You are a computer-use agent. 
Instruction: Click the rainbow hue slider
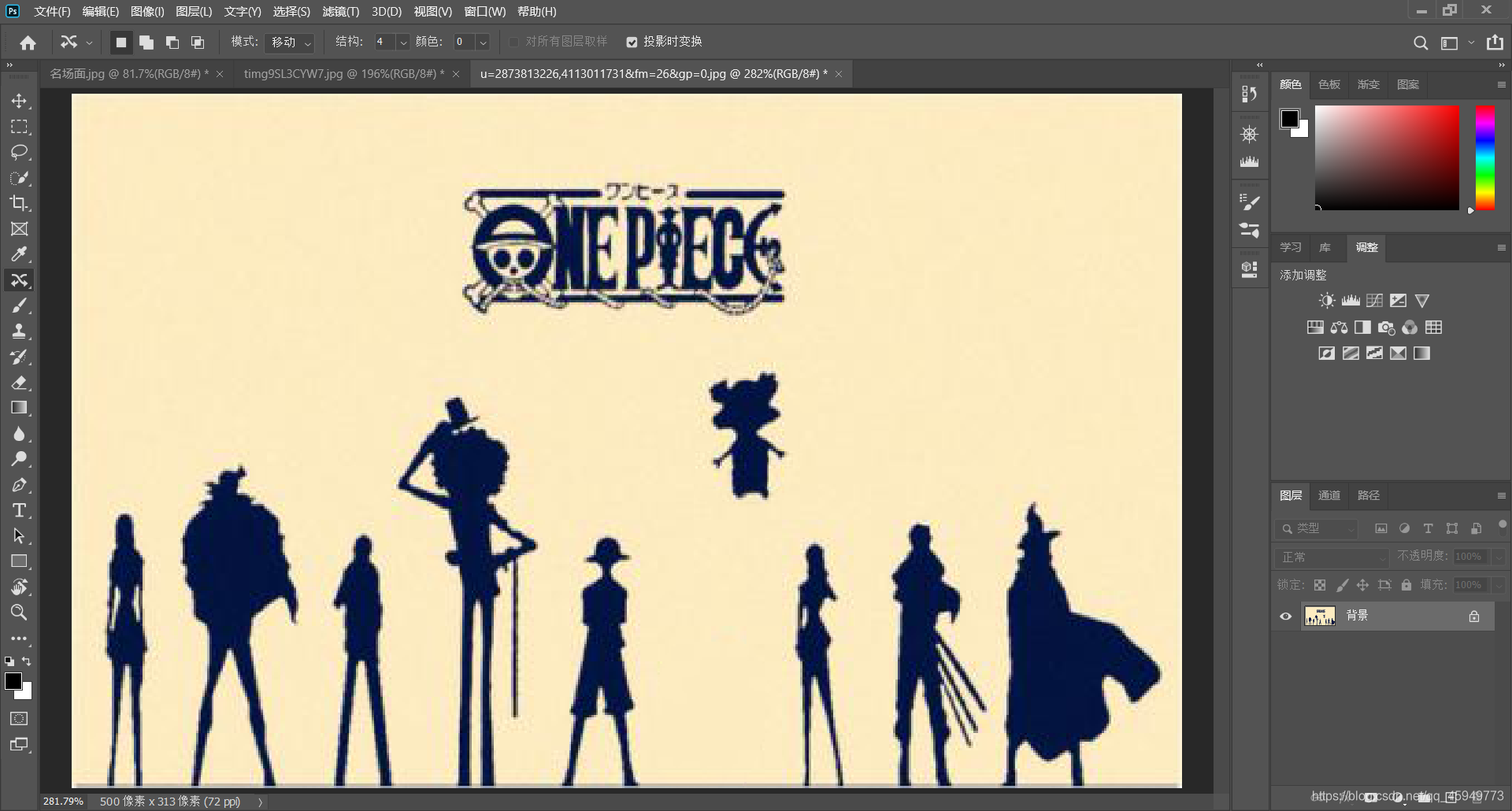(x=1485, y=157)
